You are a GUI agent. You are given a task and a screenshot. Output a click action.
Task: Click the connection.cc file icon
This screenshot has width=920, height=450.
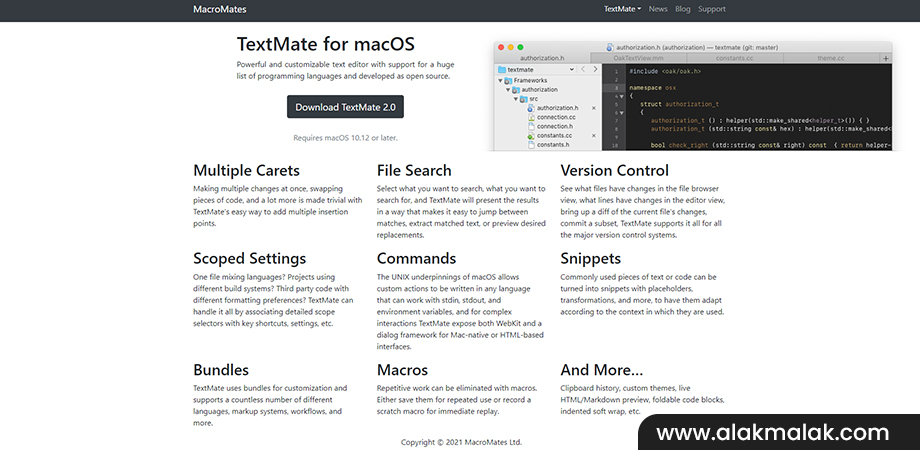[x=531, y=117]
